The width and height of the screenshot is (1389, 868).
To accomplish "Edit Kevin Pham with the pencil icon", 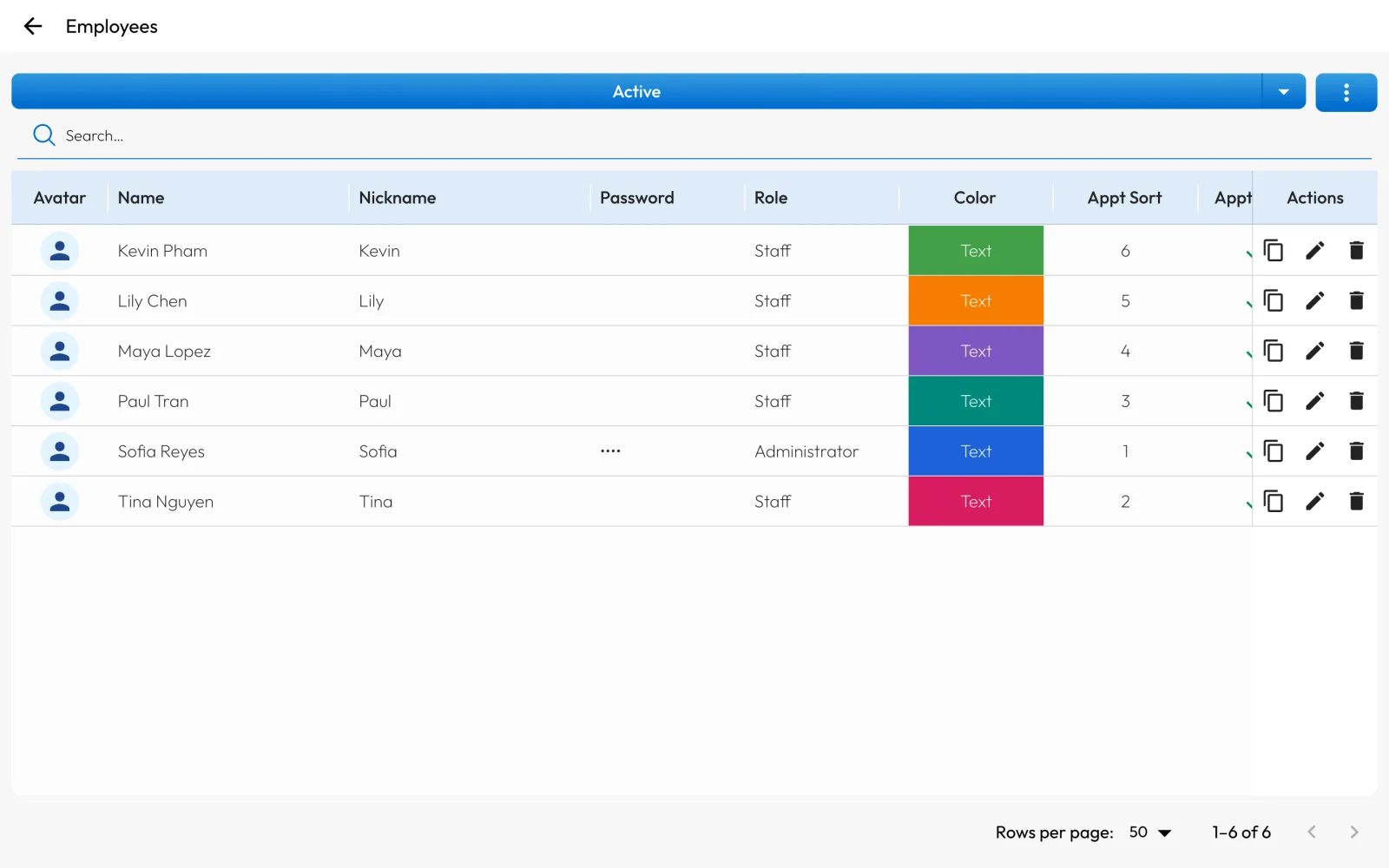I will (x=1315, y=251).
